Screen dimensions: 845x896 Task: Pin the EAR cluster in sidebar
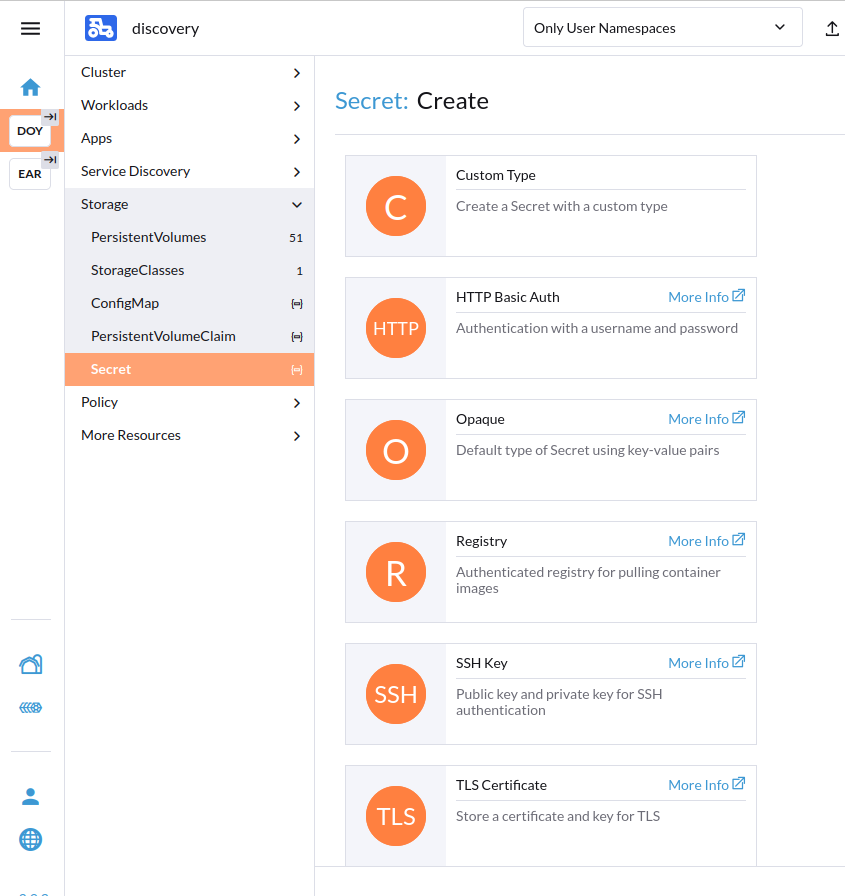pyautogui.click(x=50, y=160)
